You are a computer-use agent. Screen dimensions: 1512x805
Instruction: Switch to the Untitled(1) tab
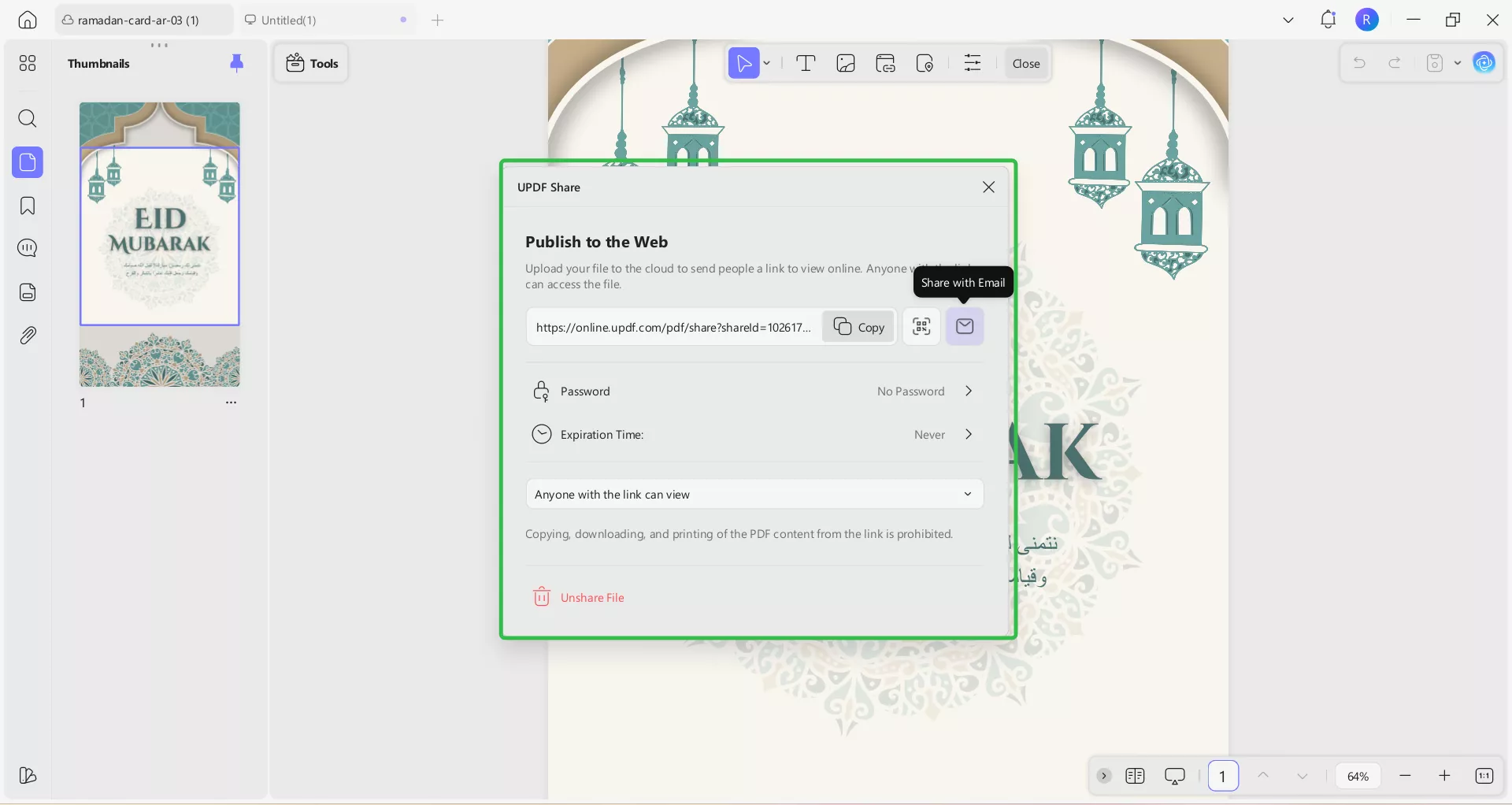click(x=289, y=20)
